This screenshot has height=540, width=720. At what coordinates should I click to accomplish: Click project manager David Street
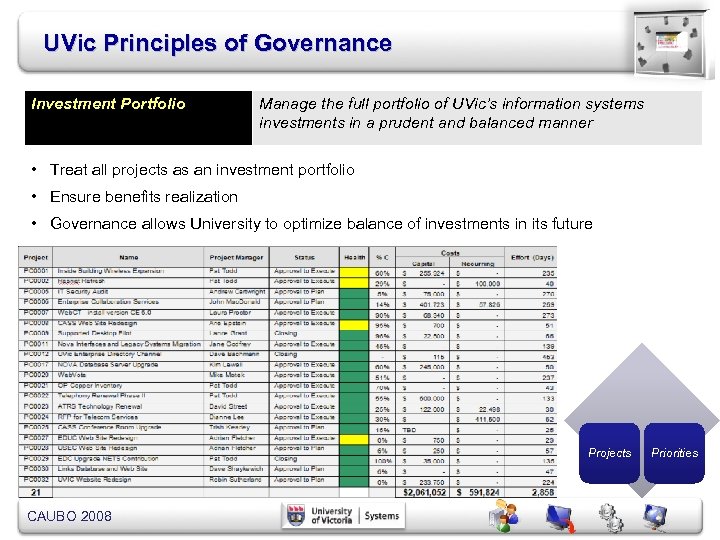(x=228, y=406)
